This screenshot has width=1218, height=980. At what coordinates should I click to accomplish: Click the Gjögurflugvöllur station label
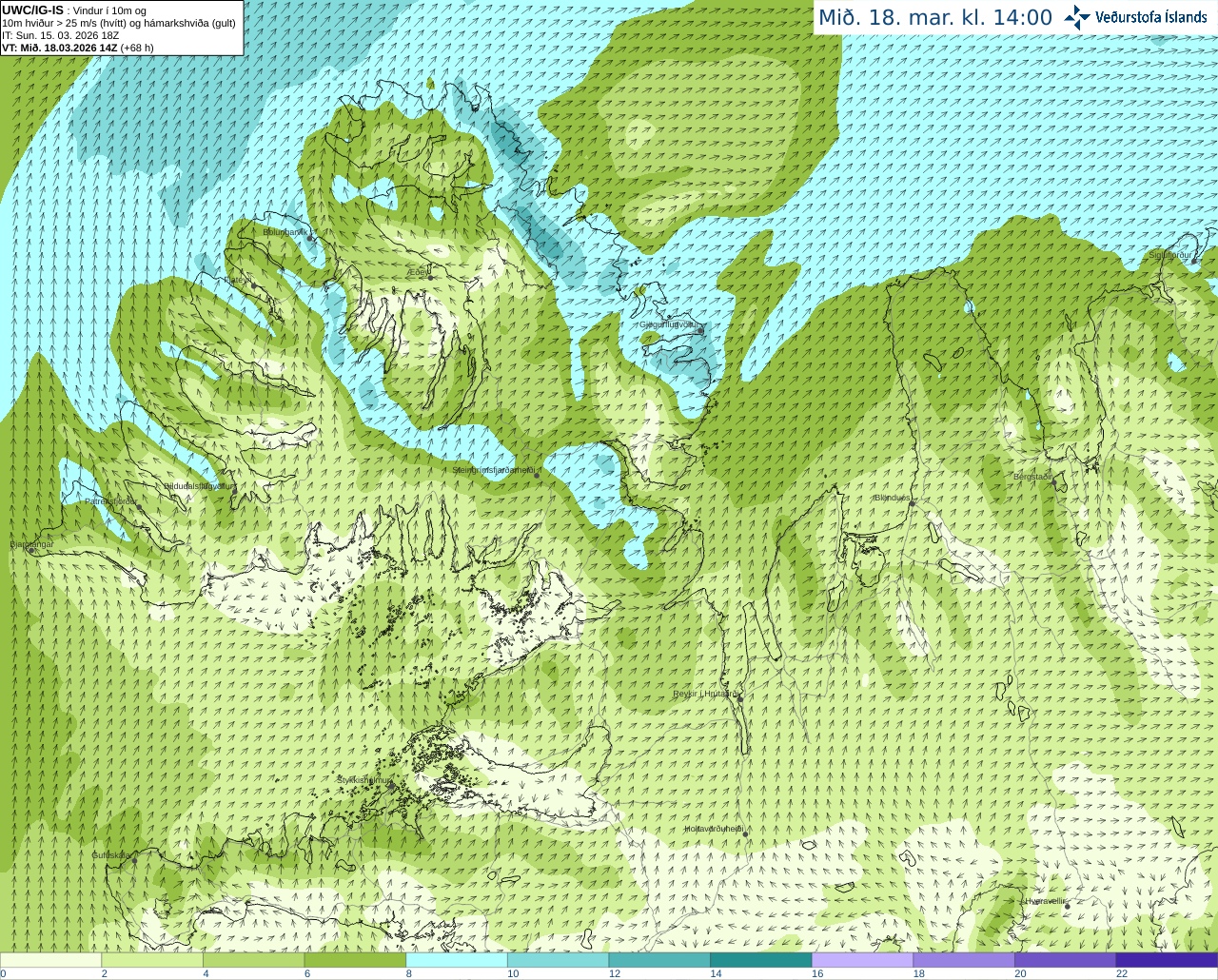[672, 324]
